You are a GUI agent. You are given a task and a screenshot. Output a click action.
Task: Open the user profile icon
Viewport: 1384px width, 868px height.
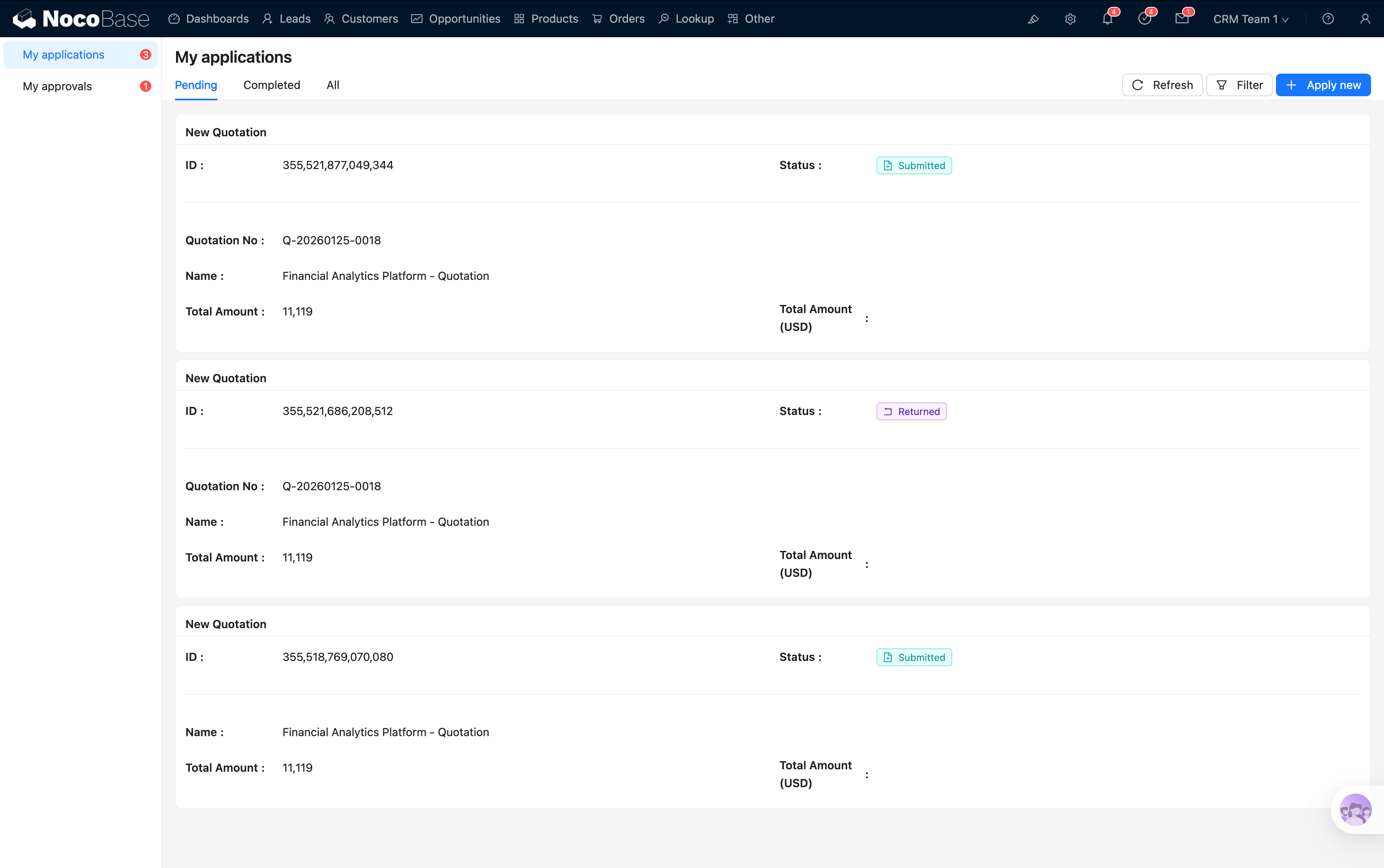click(1365, 19)
